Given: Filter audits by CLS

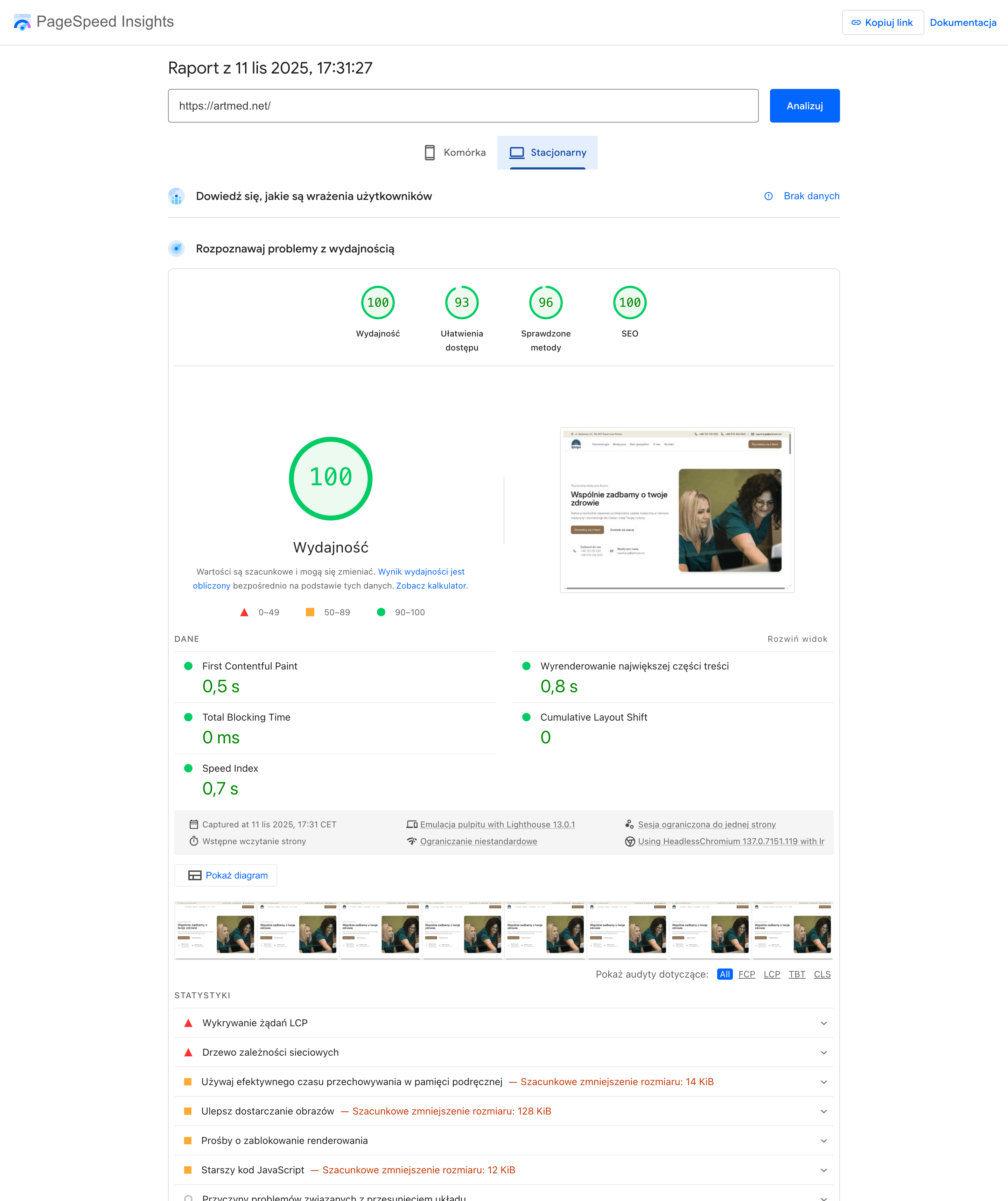Looking at the screenshot, I should (x=821, y=974).
